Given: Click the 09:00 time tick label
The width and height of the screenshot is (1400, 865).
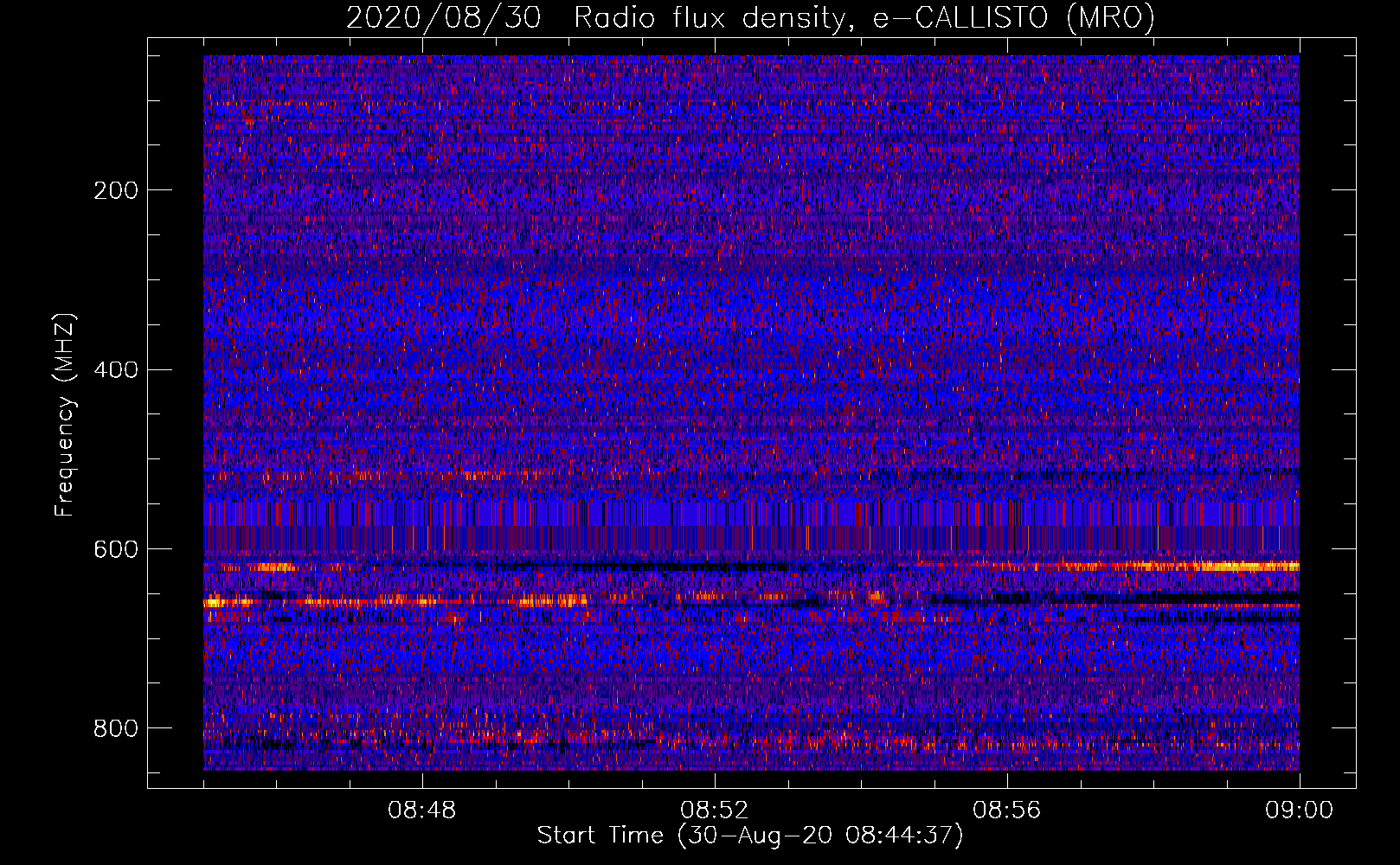Looking at the screenshot, I should coord(1300,811).
